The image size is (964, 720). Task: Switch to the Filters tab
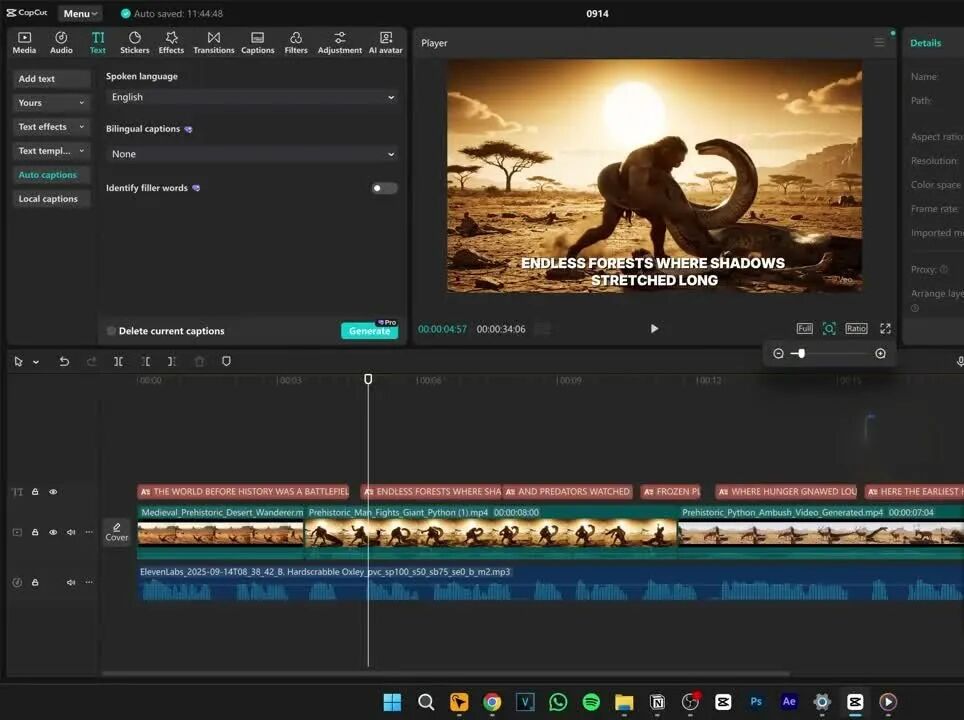pos(296,42)
